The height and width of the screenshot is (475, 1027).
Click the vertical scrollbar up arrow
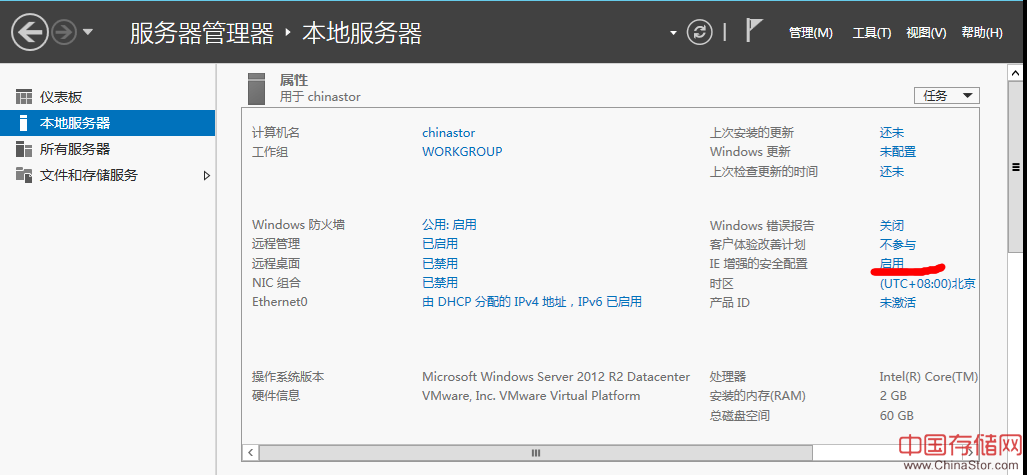tap(1015, 71)
